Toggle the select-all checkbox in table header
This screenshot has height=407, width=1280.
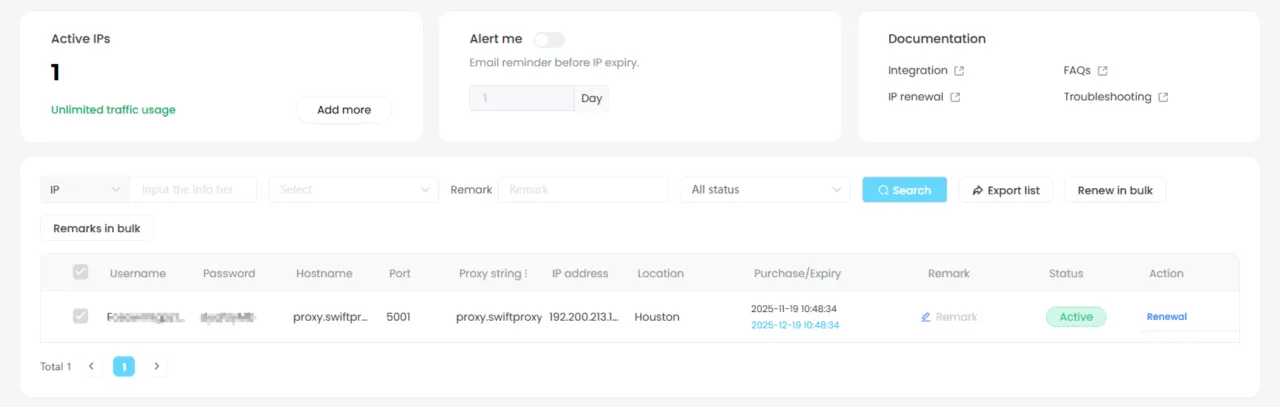coord(81,272)
